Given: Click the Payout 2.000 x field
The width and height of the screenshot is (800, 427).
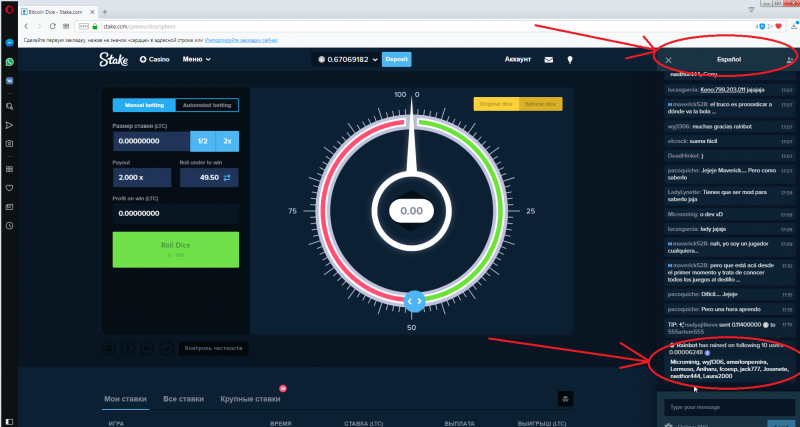Looking at the screenshot, I should click(x=142, y=178).
